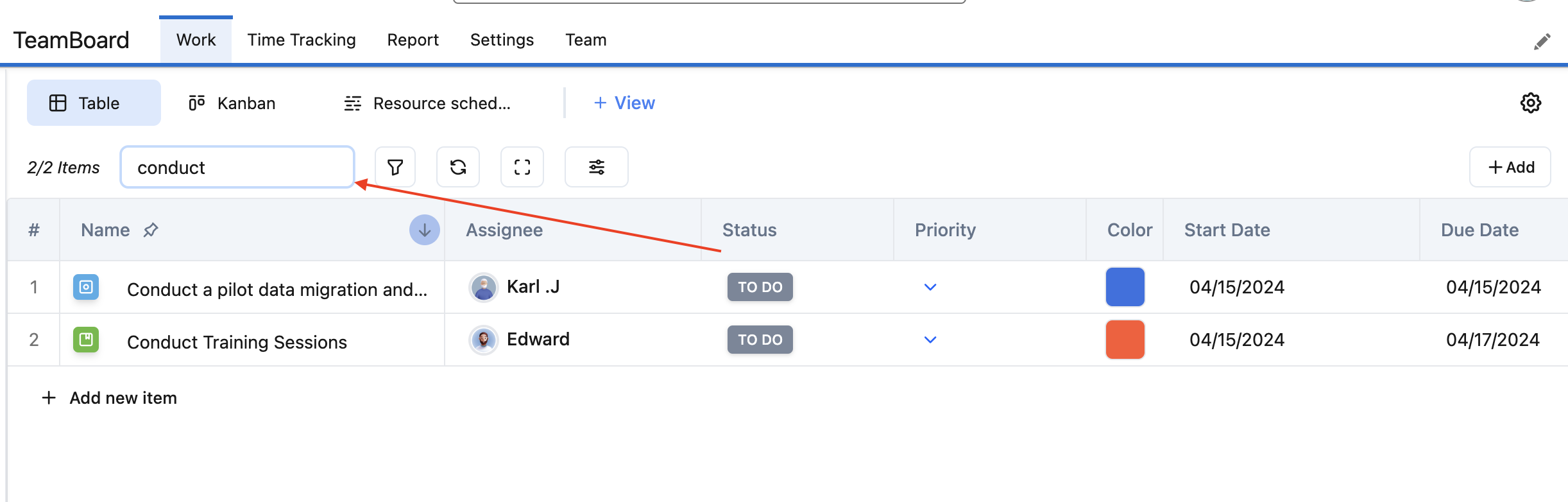Screen dimensions: 1568x502
Task: Open column adjustment sliders icon
Action: point(597,167)
